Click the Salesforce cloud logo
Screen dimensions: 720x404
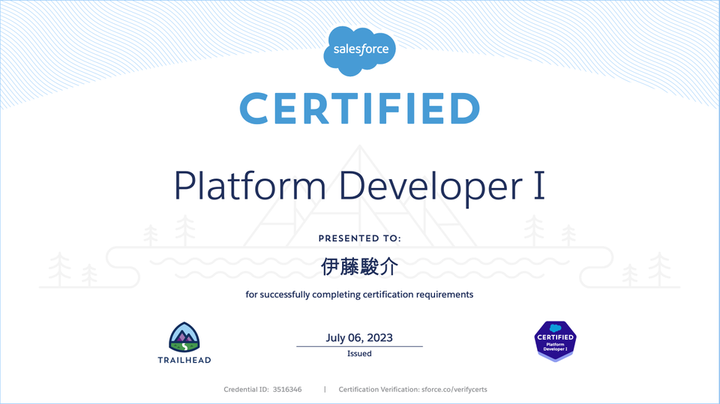(x=360, y=50)
